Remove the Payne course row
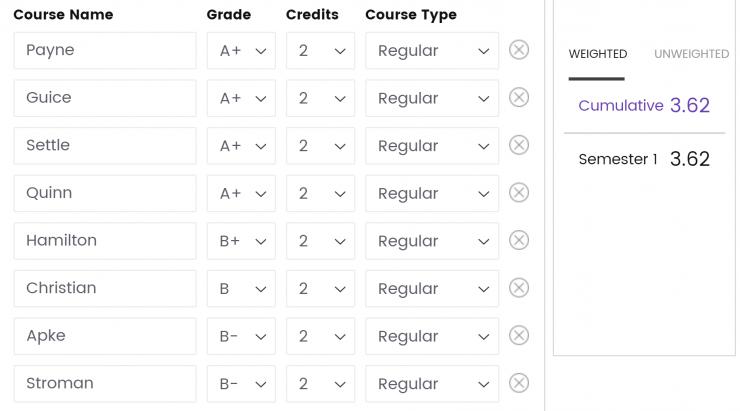This screenshot has height=411, width=740. pos(519,50)
